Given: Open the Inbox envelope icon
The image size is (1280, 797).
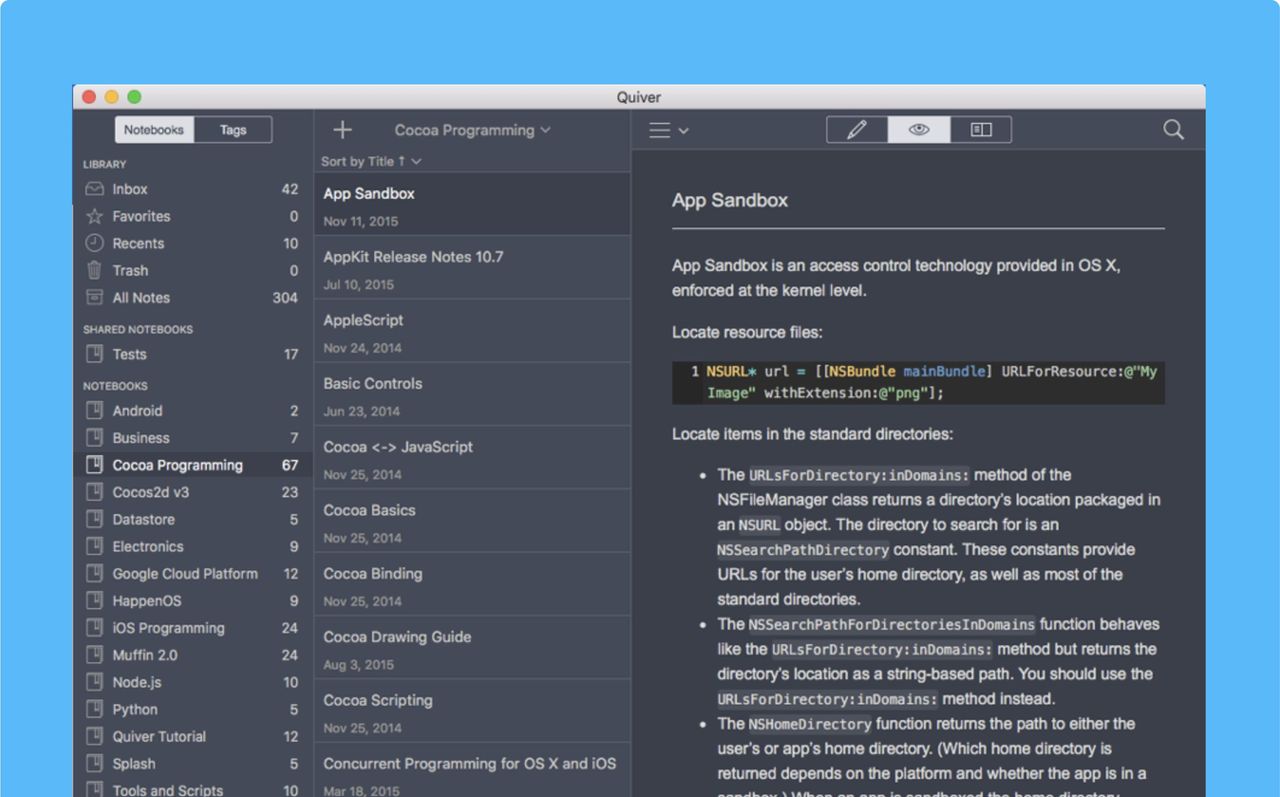Looking at the screenshot, I should tap(94, 189).
